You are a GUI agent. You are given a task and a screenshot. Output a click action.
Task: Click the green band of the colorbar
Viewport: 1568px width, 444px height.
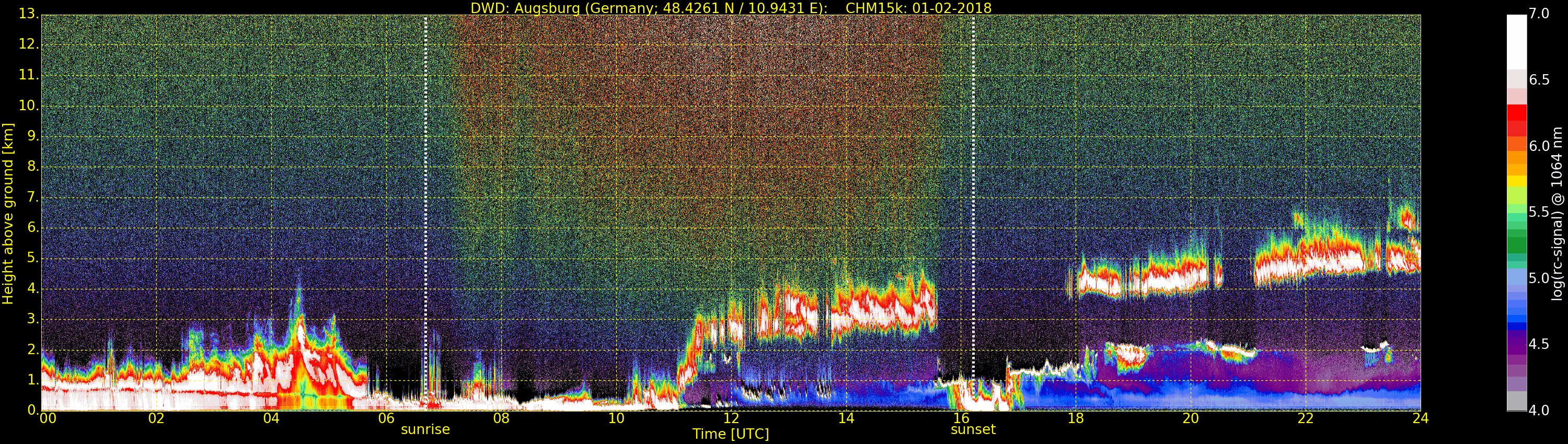pos(1516,244)
